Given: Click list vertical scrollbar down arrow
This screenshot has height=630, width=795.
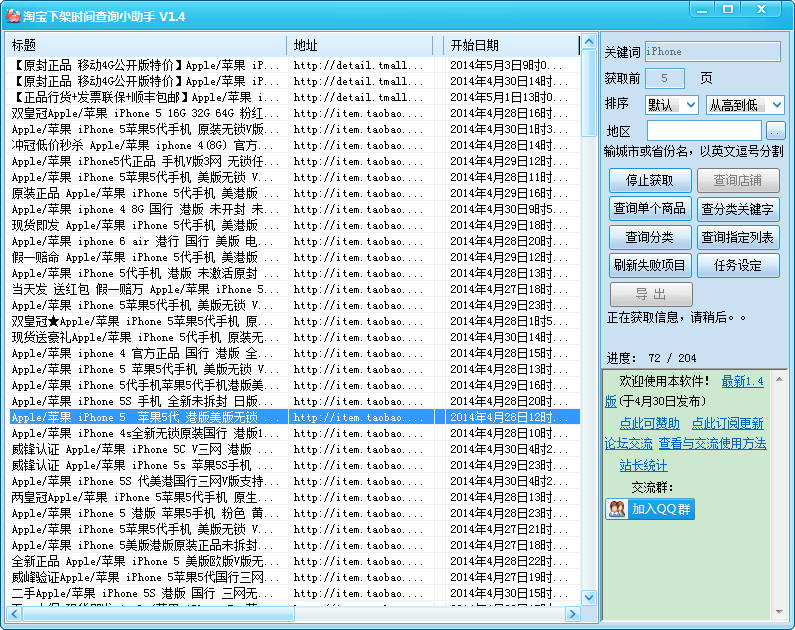Looking at the screenshot, I should pos(589,597).
